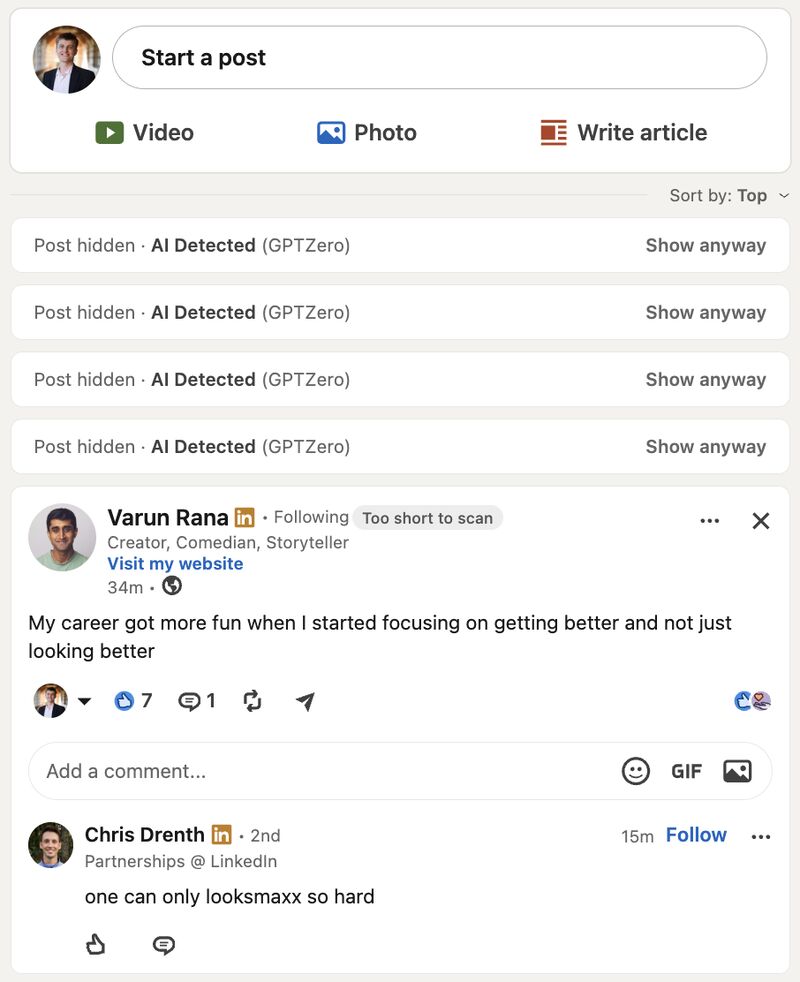Open emoji picker in comment box
Viewport: 800px width, 982px height.
pos(635,771)
